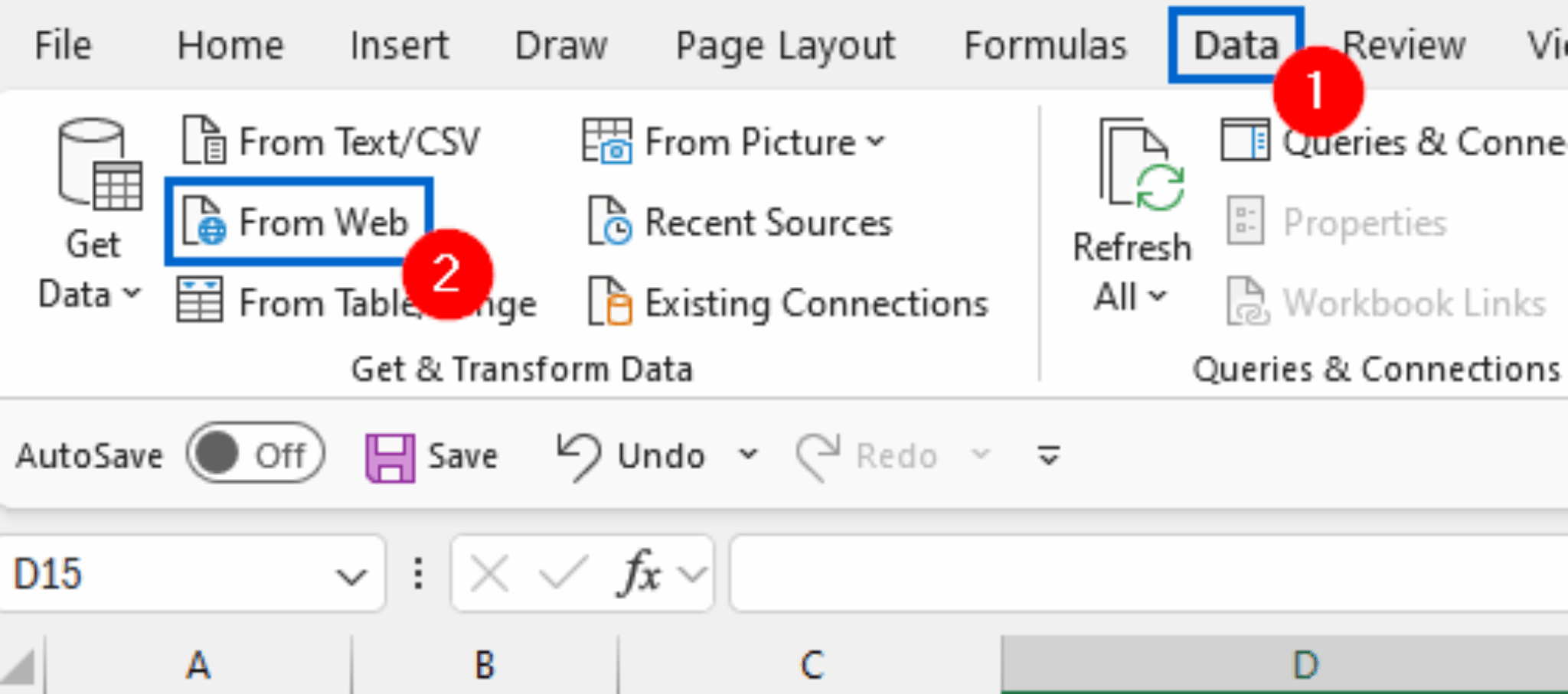1568x694 pixels.
Task: Confirm entry with the check mark icon
Action: coord(564,572)
